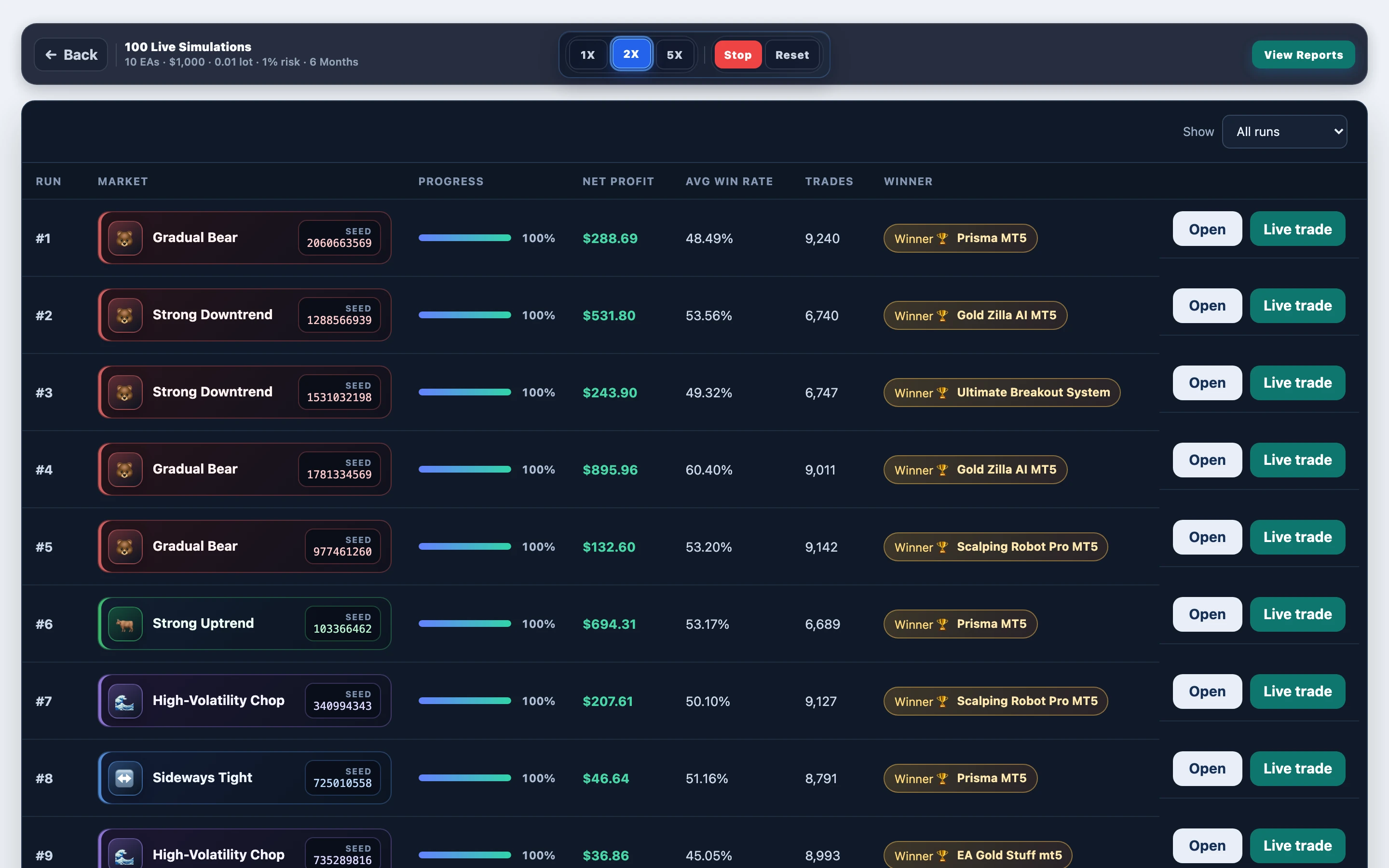Switch speed to 5X
1389x868 pixels.
[675, 54]
